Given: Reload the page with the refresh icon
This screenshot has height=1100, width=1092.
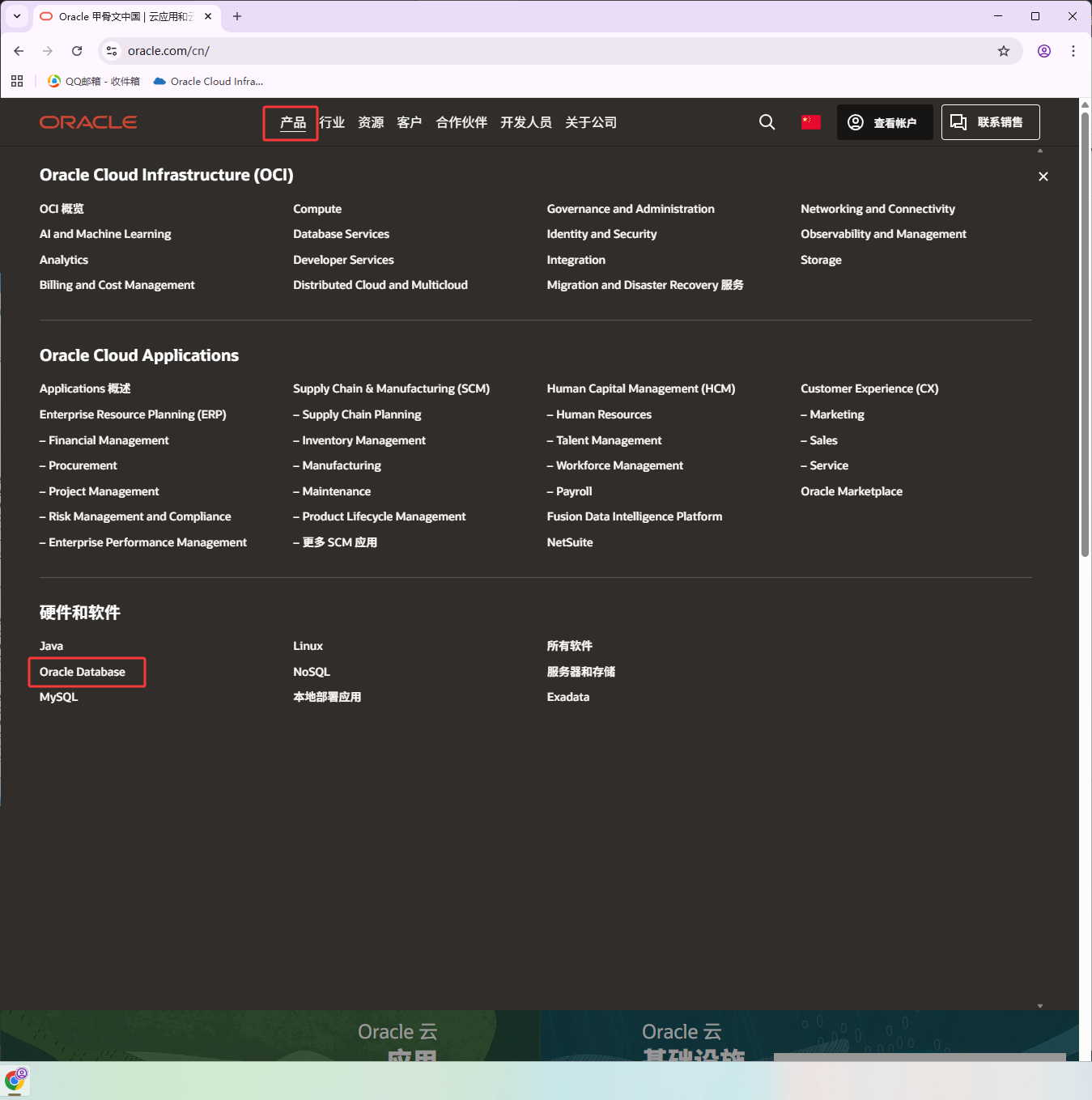Looking at the screenshot, I should (77, 51).
